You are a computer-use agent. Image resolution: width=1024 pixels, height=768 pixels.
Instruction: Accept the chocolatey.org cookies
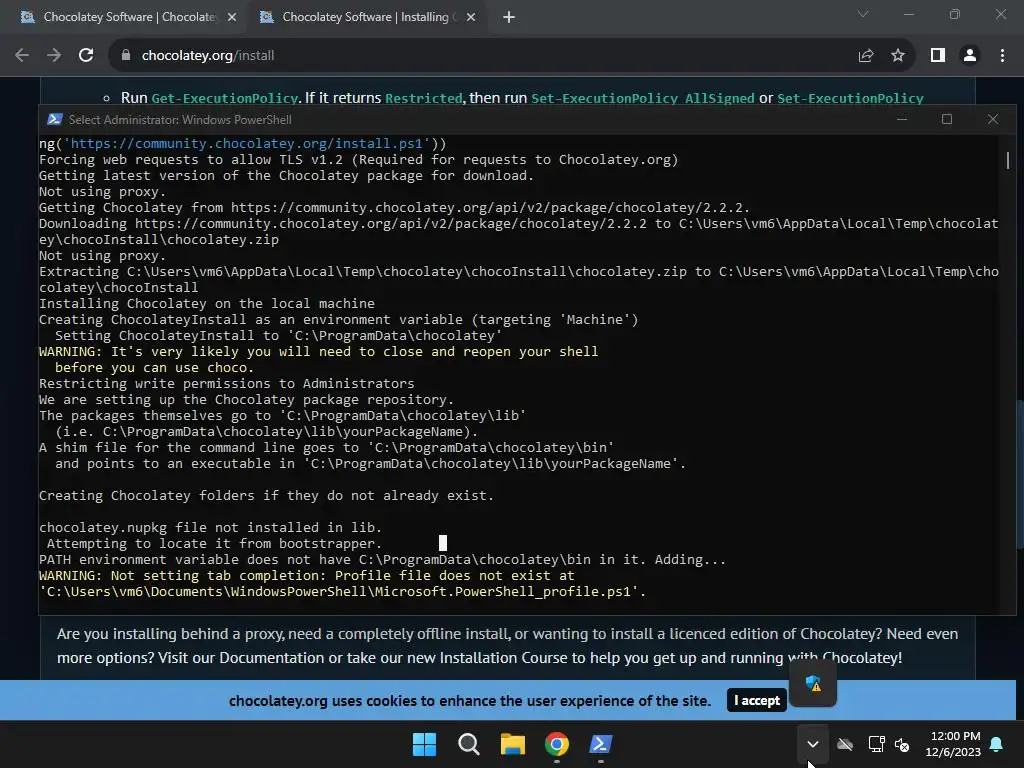(756, 700)
